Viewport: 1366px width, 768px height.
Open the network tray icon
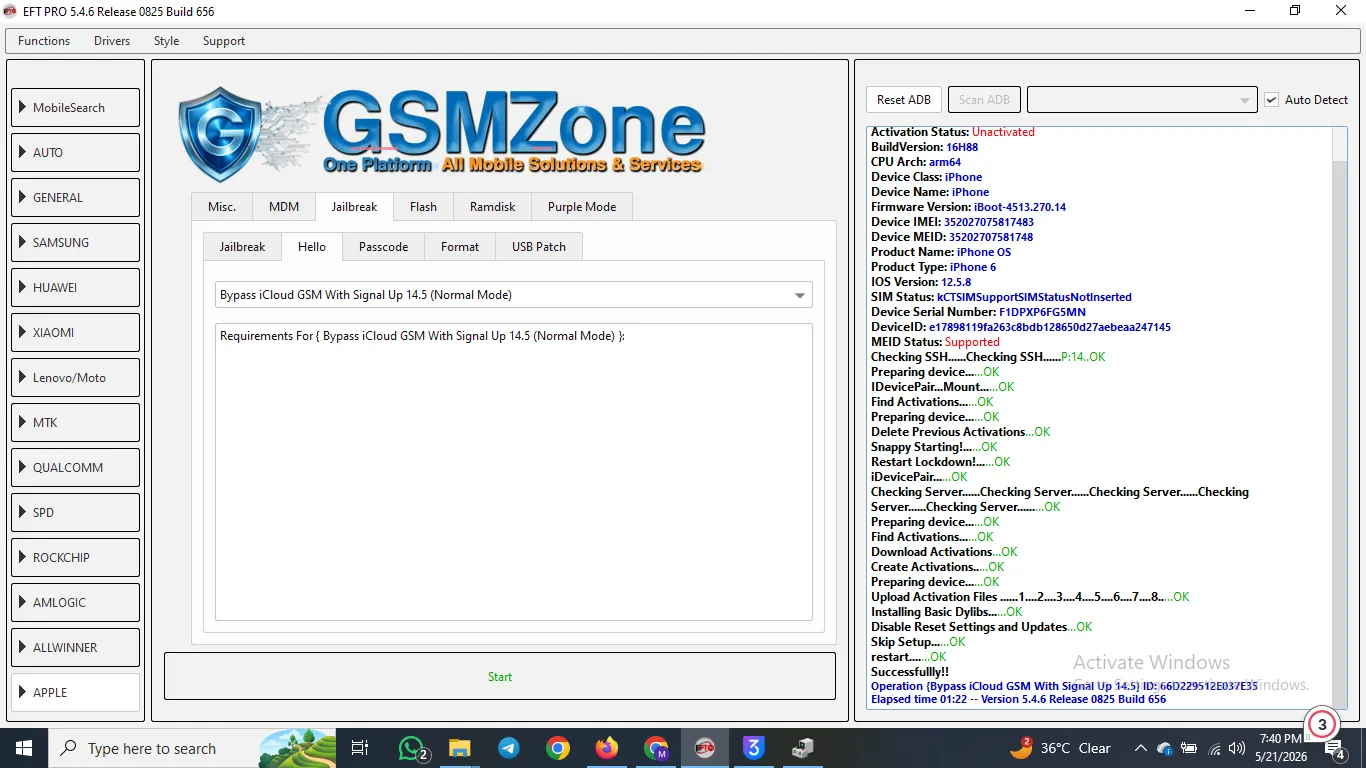click(x=1214, y=748)
